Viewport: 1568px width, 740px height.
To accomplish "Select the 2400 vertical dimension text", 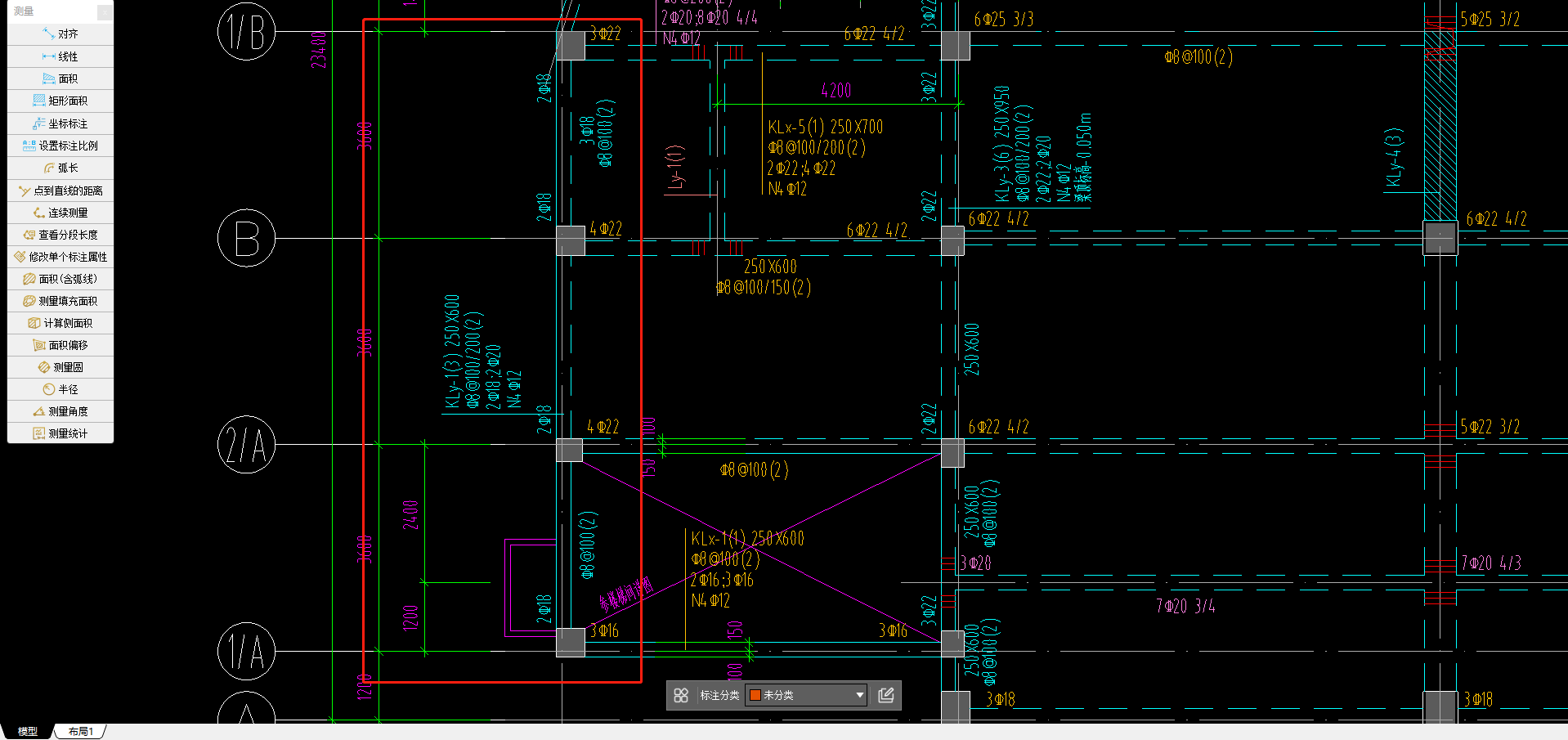I will 410,515.
